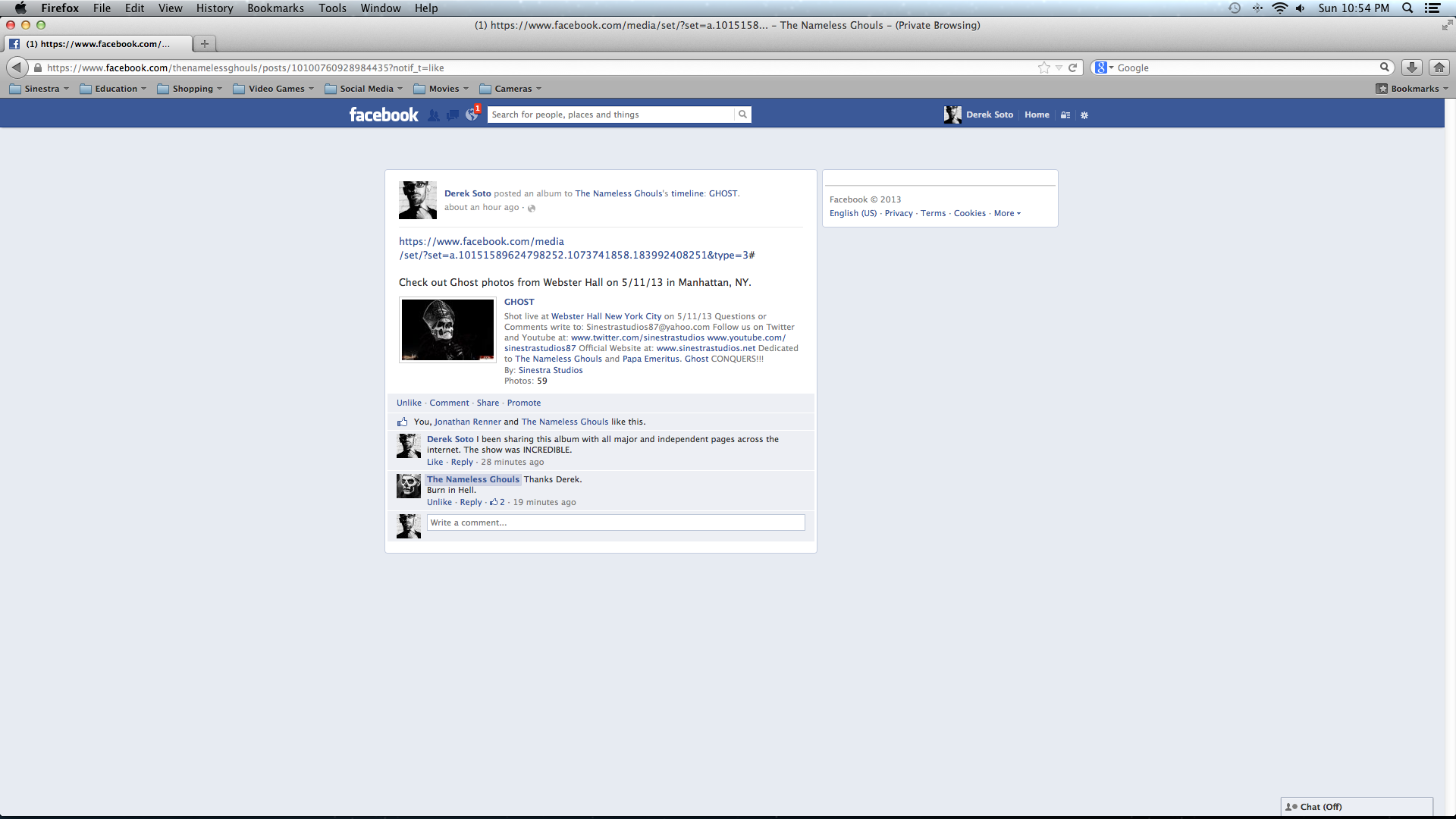Unlike the album post
Screen dimensions: 1456x819
[x=409, y=403]
